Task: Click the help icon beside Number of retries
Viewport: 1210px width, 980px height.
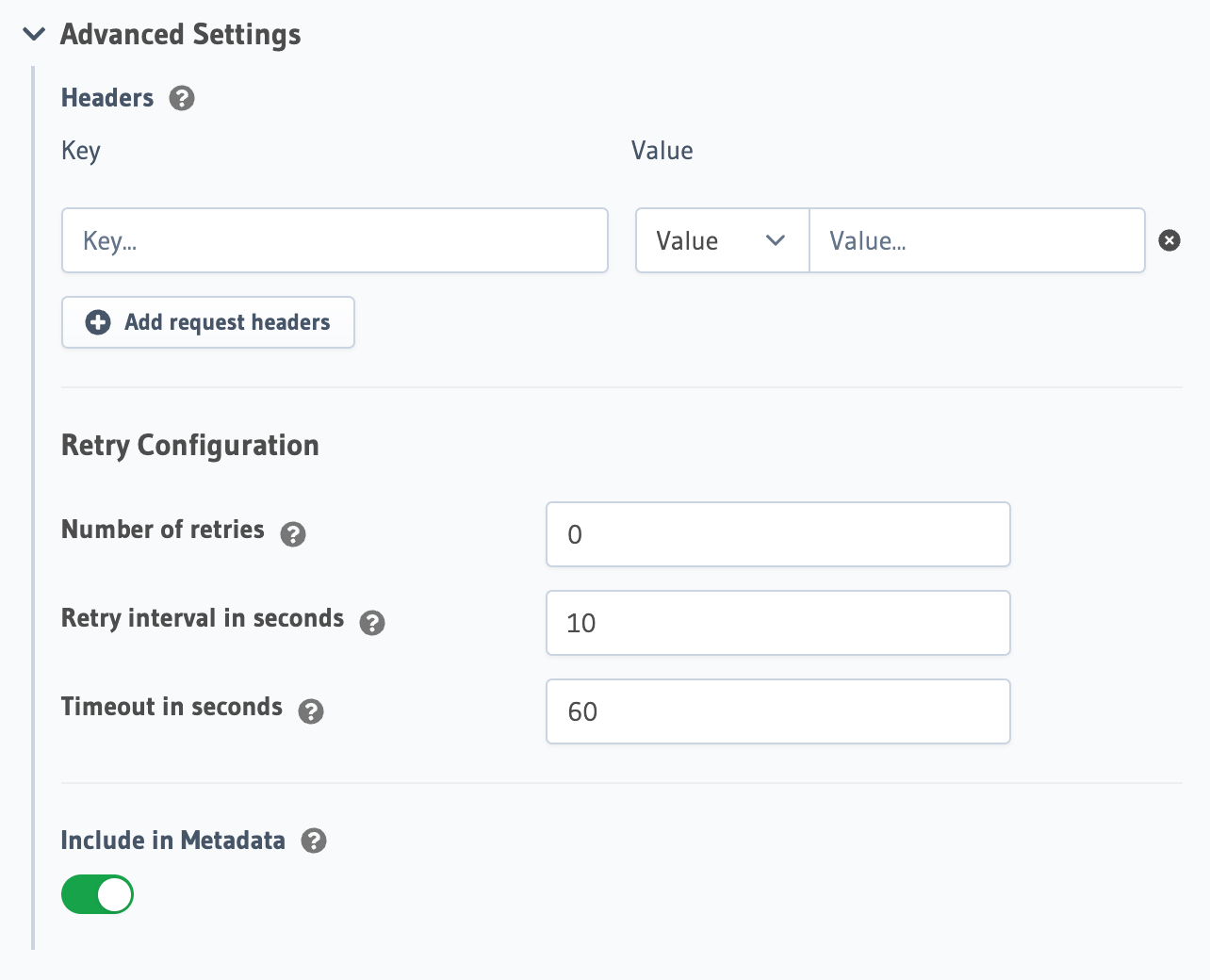Action: [x=293, y=534]
